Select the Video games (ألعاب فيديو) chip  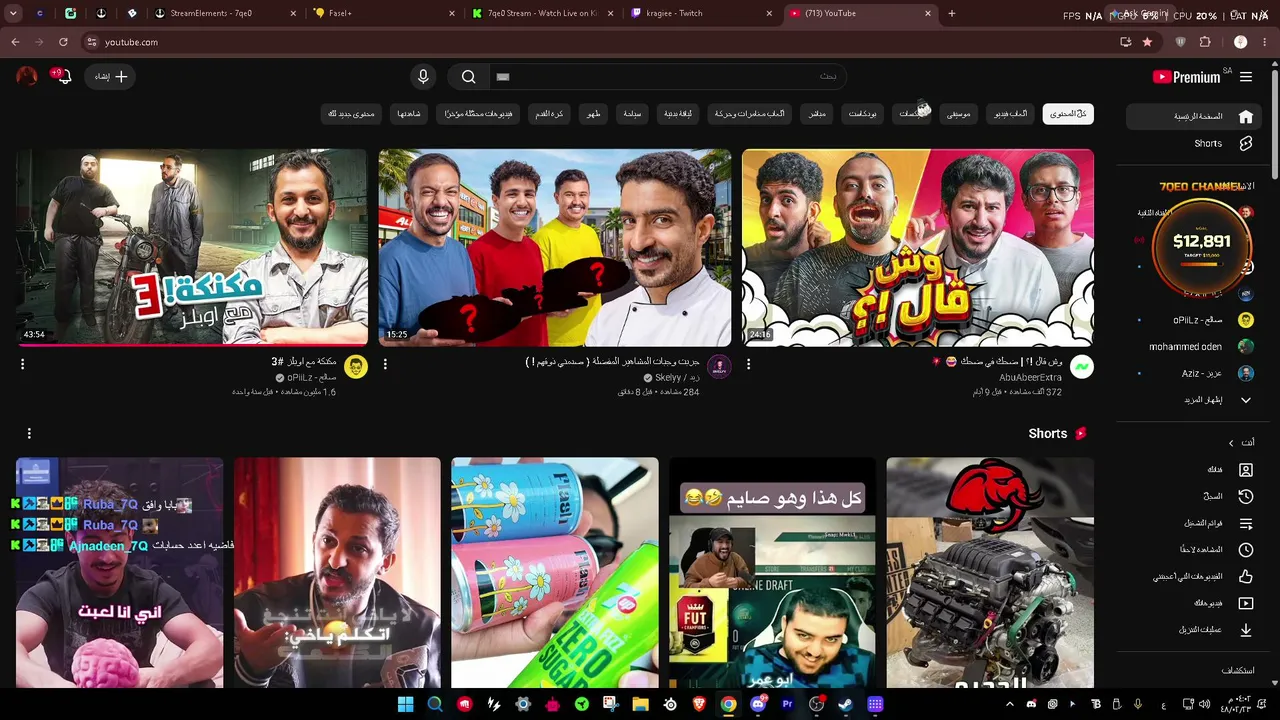click(1010, 114)
